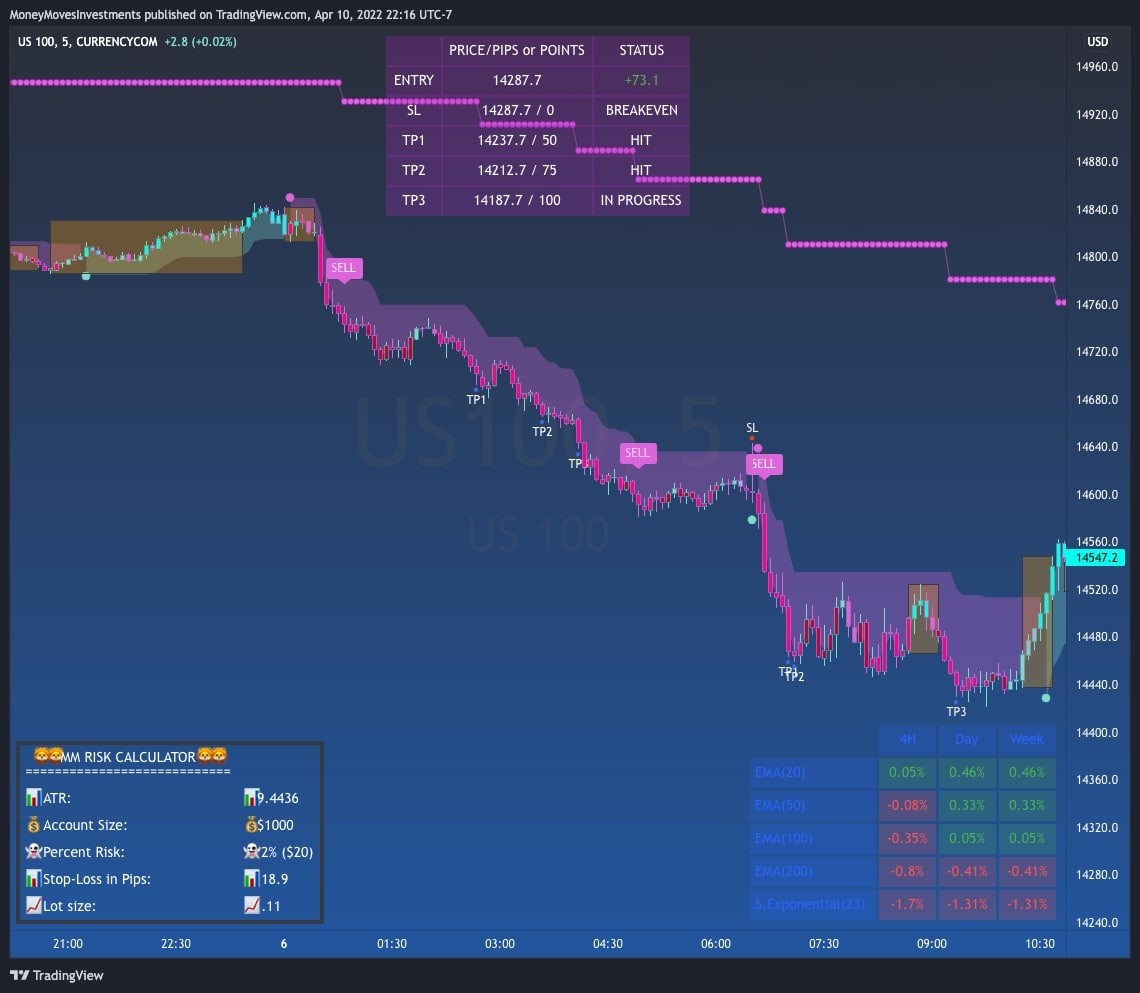The width and height of the screenshot is (1140, 993).
Task: Click the 14400.0 level on the price axis
Action: 1097,732
